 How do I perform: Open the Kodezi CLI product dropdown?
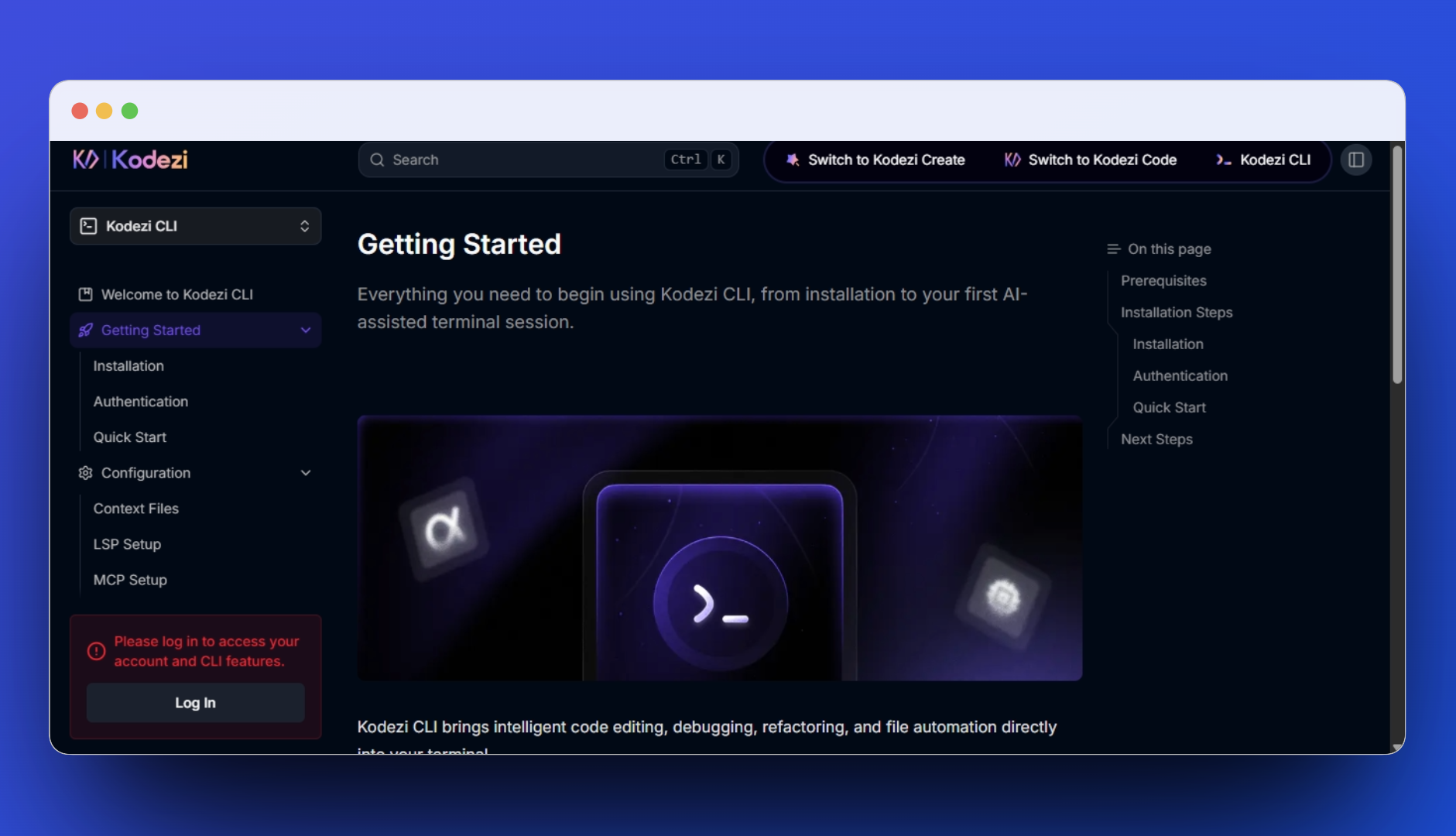click(196, 226)
